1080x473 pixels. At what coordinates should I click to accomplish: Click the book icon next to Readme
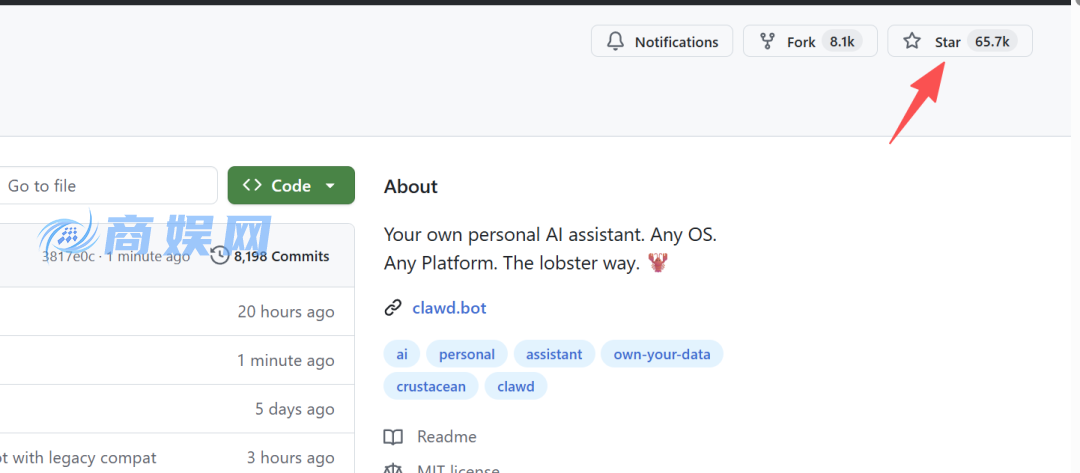pos(393,437)
